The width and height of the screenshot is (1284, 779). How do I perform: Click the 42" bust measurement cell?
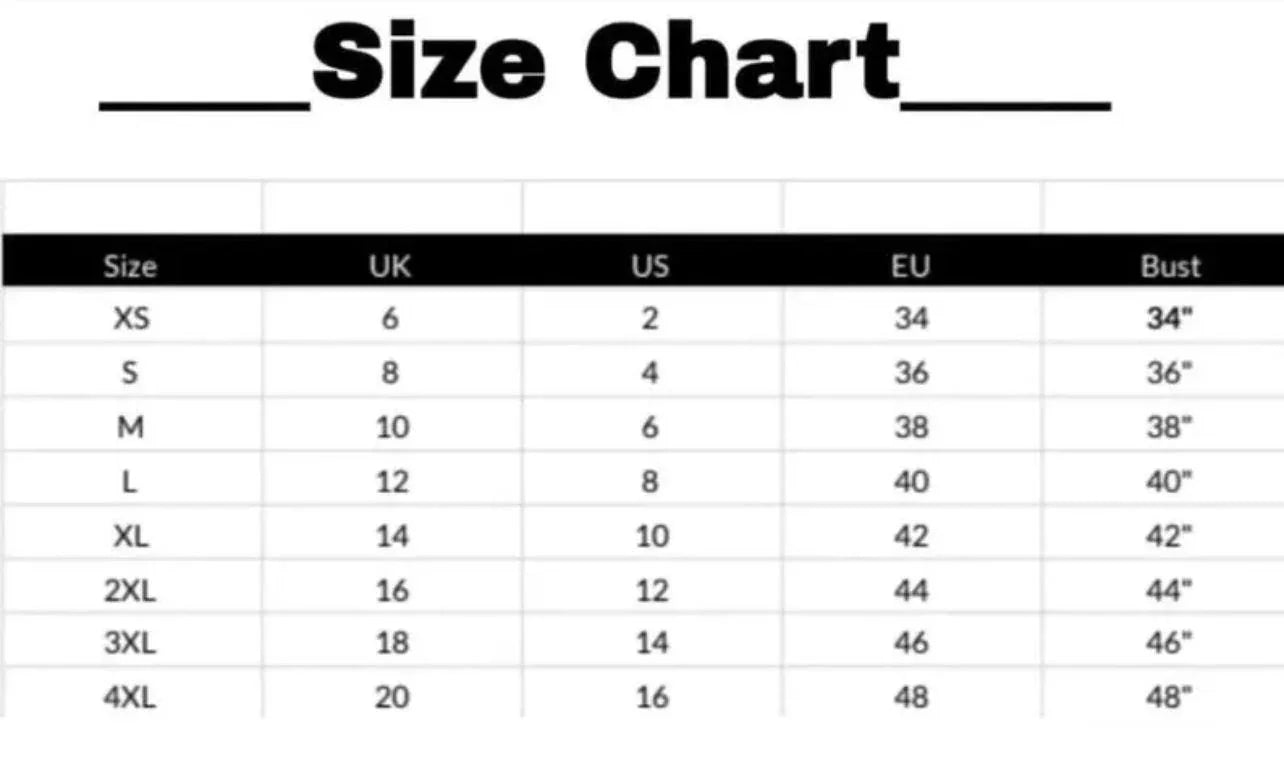1170,536
